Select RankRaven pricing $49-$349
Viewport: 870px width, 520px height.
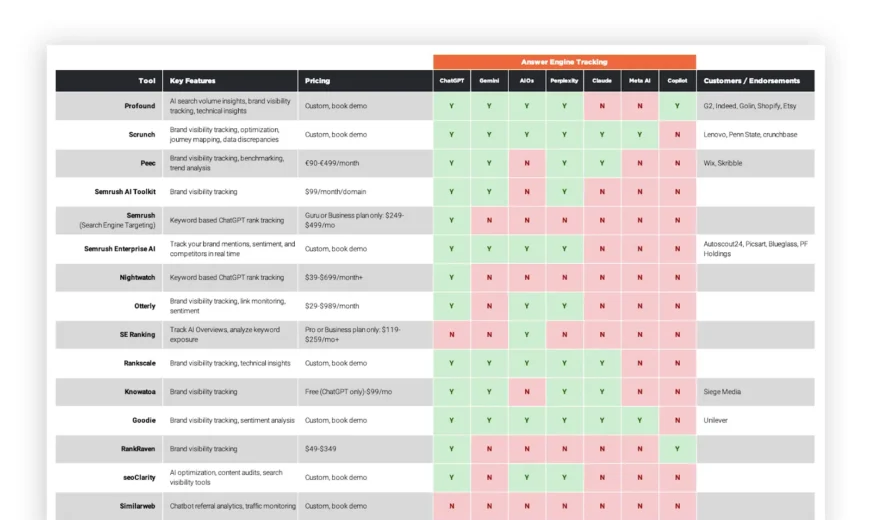coord(320,449)
